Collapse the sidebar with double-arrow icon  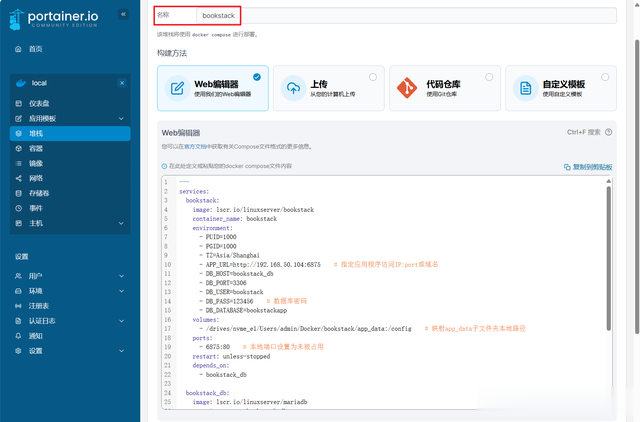pyautogui.click(x=123, y=14)
